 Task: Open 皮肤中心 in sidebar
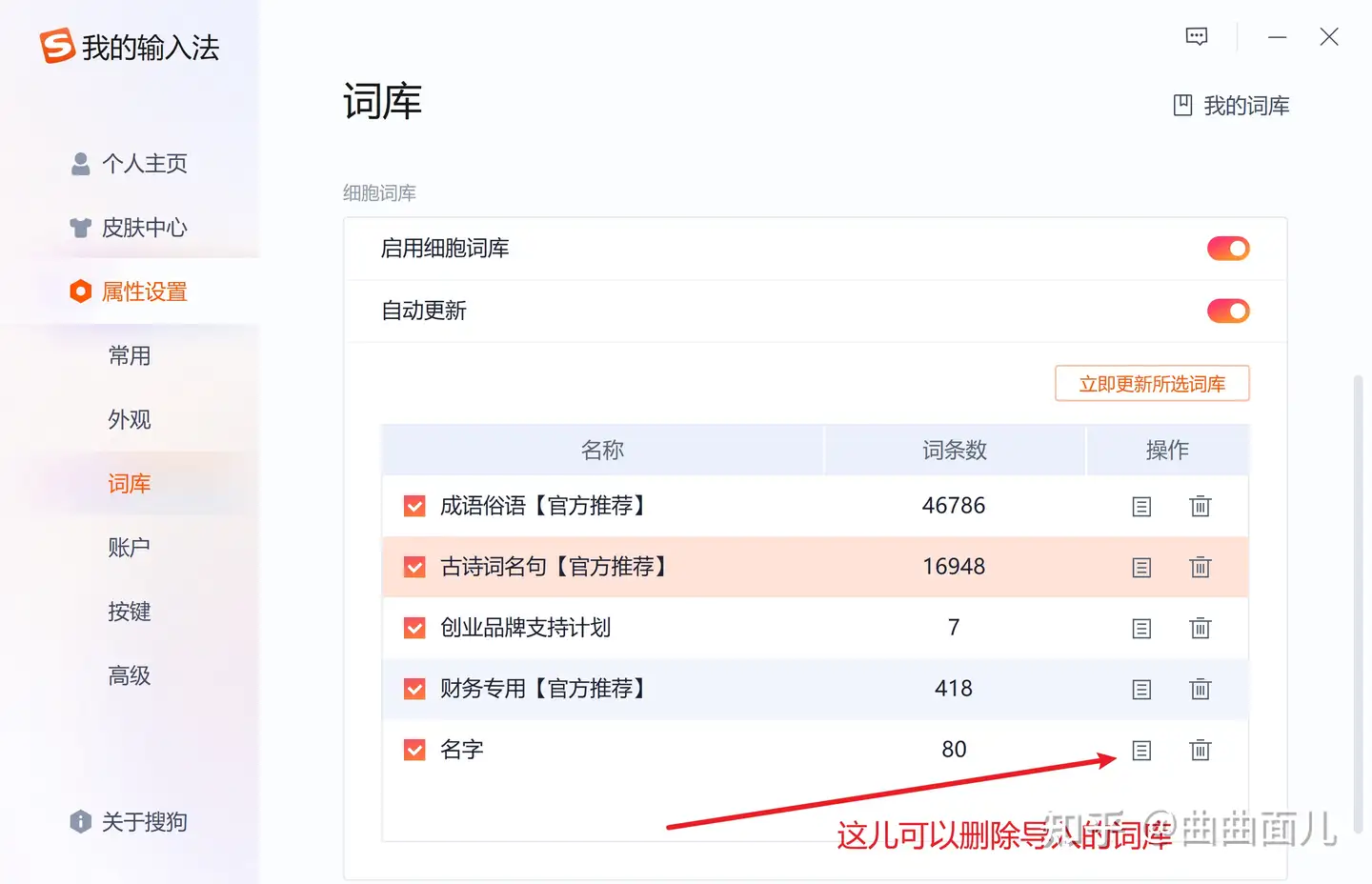[x=130, y=228]
